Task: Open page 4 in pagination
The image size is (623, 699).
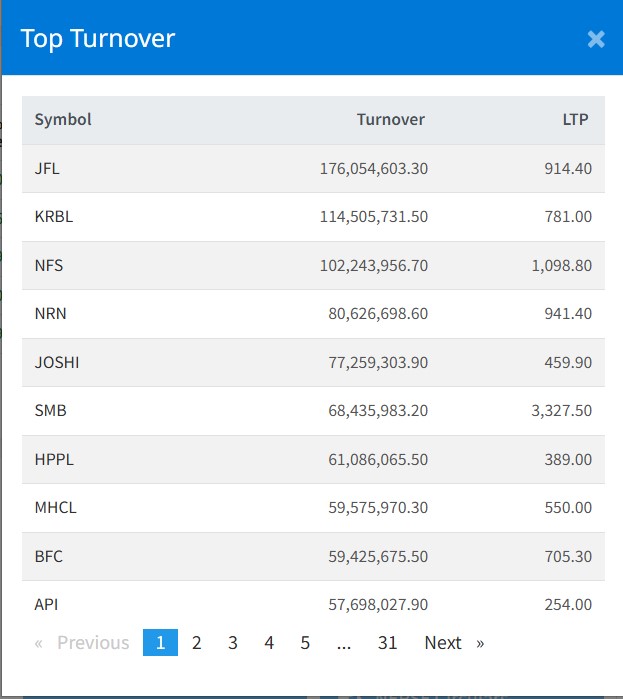Action: tap(269, 643)
